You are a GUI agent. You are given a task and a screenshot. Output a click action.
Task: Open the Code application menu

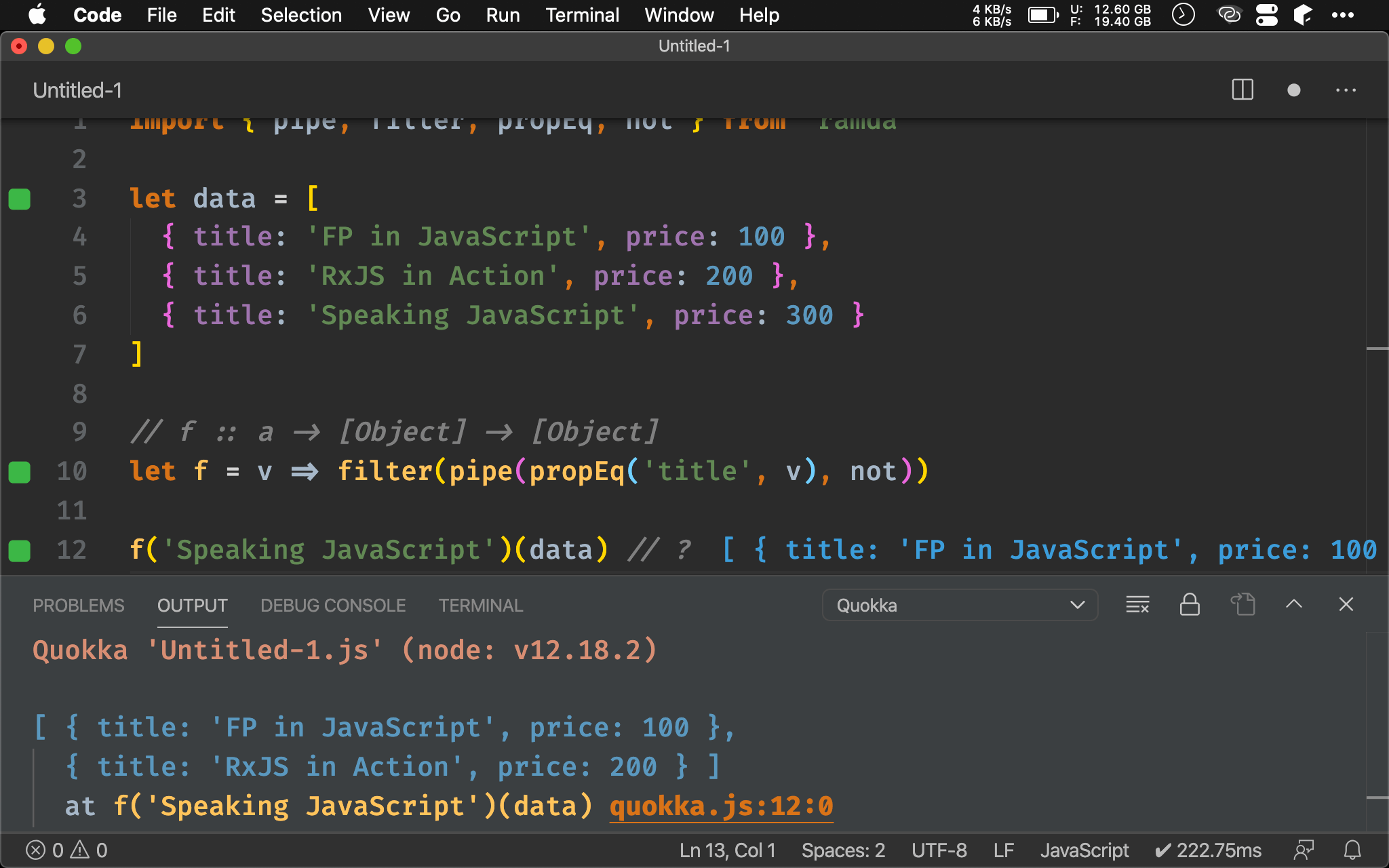point(97,15)
